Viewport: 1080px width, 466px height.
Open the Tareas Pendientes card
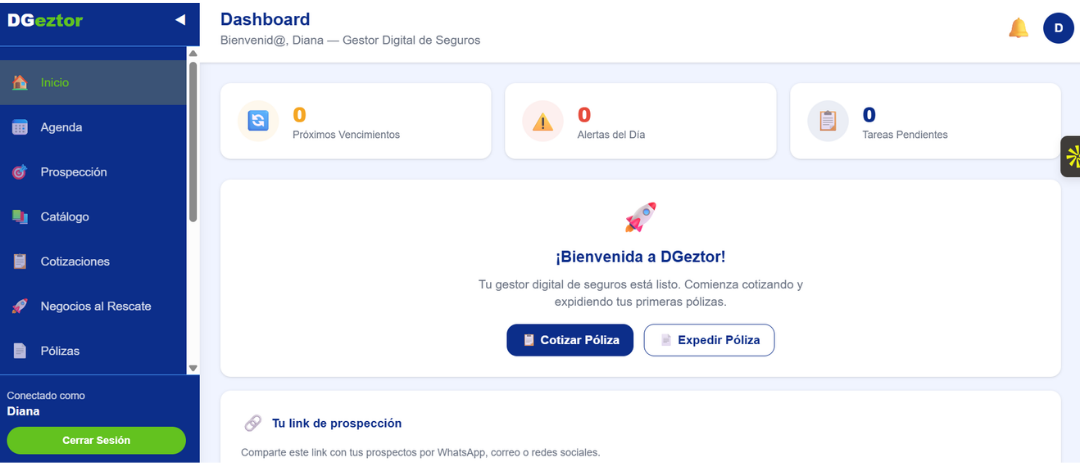click(x=926, y=121)
